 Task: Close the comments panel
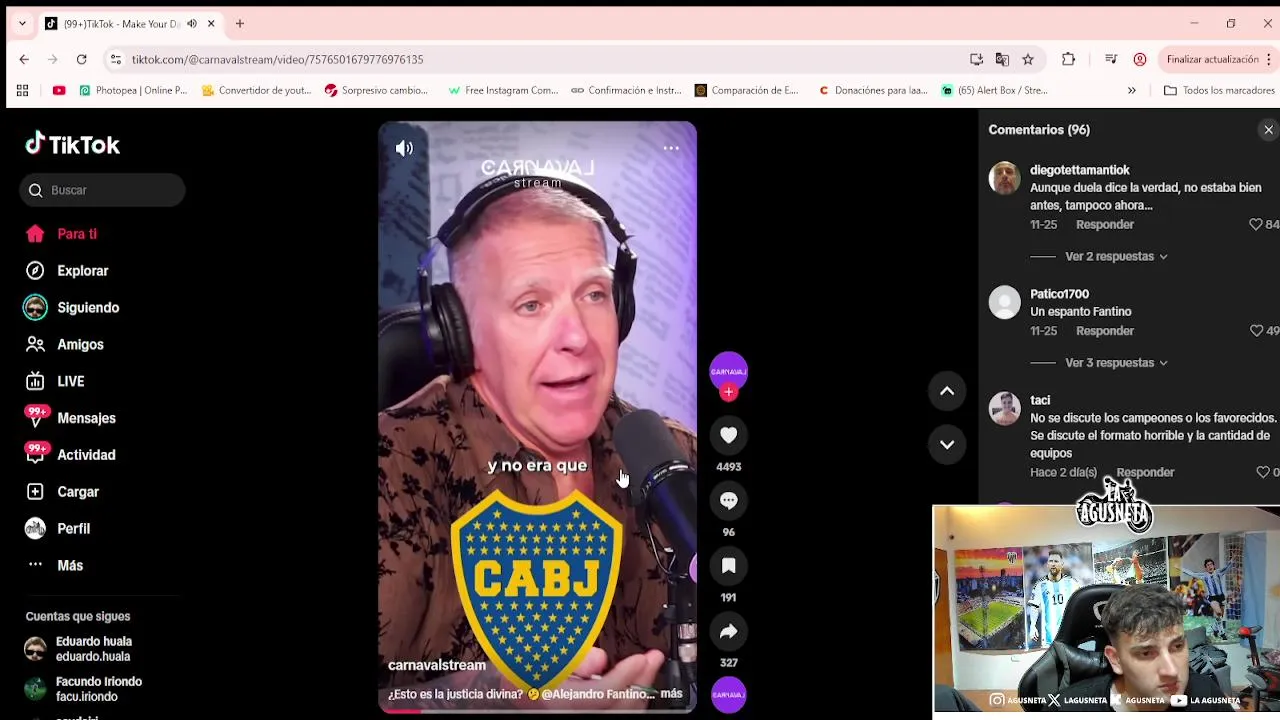tap(1268, 130)
